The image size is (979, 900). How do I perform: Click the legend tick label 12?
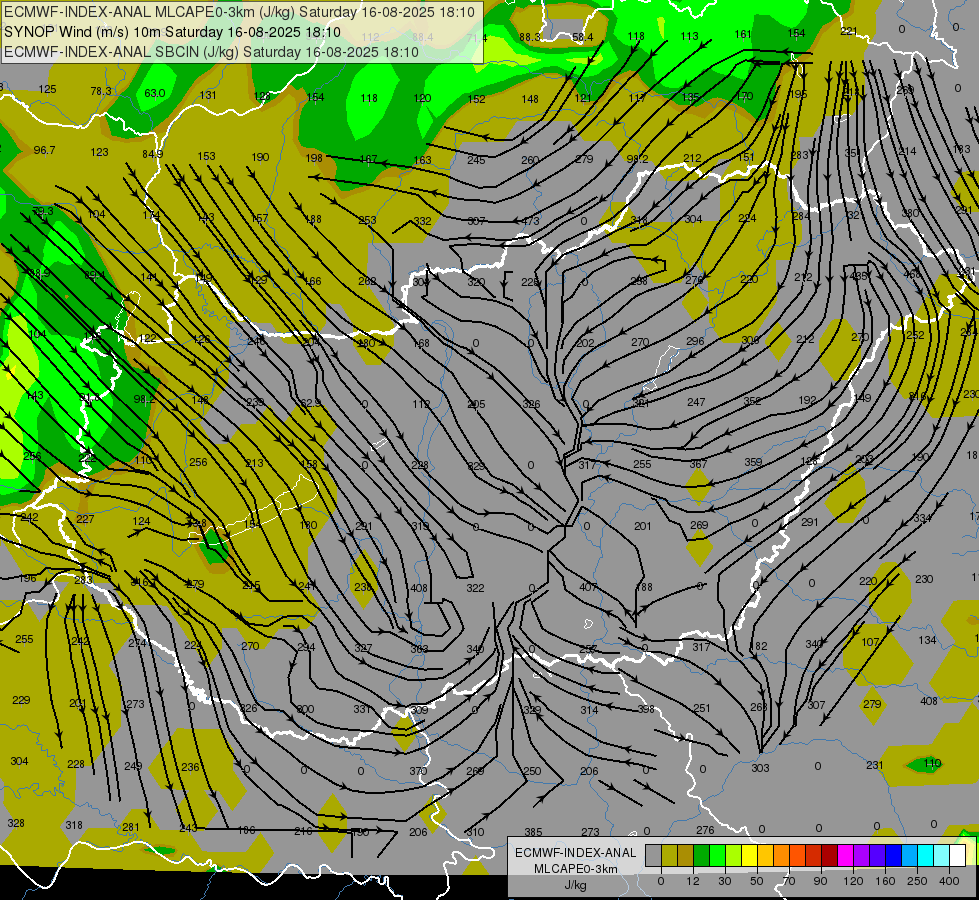(x=693, y=881)
